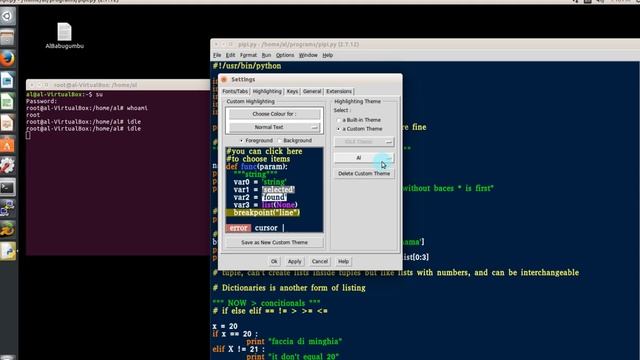
Task: Click the terminal prompt cursor in root terminal window
Action: (28, 136)
